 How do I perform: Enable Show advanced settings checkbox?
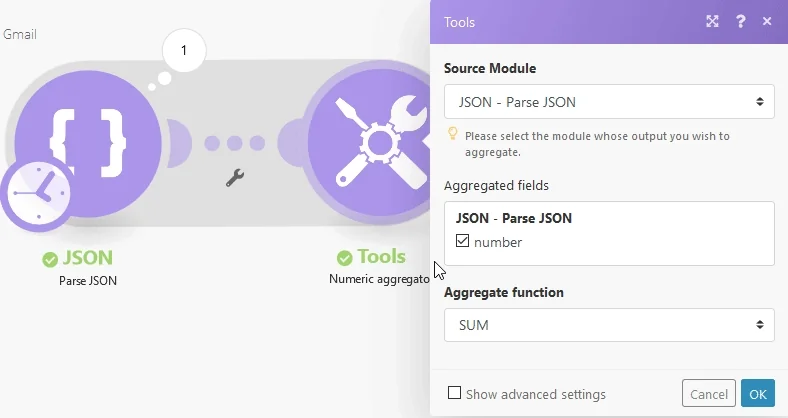[454, 392]
